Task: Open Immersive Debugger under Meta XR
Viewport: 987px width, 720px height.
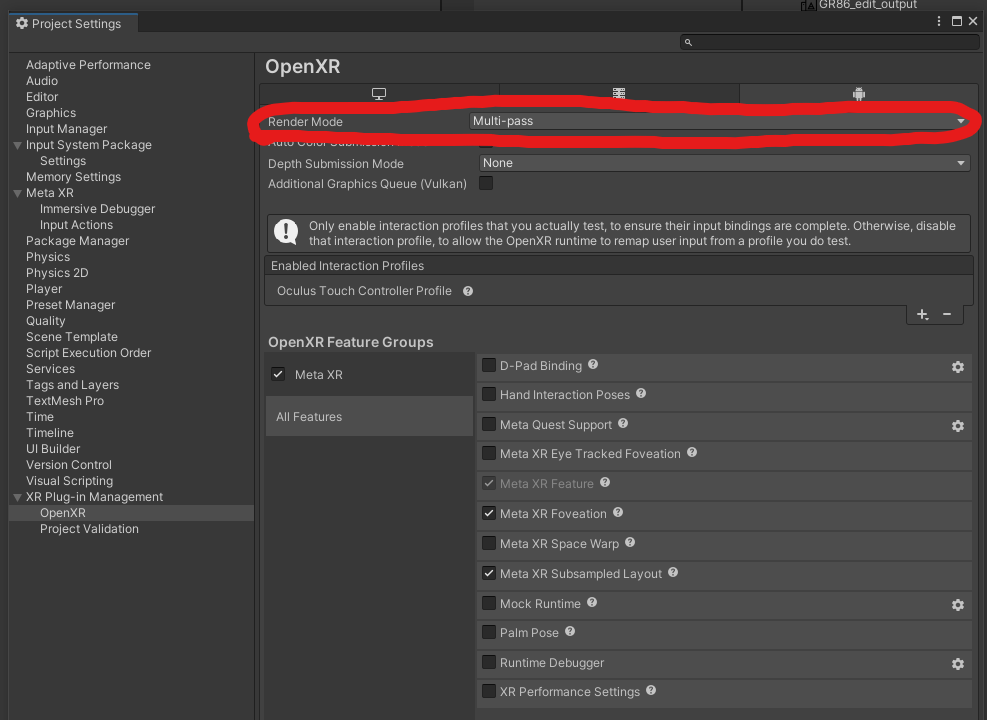Action: (x=98, y=209)
